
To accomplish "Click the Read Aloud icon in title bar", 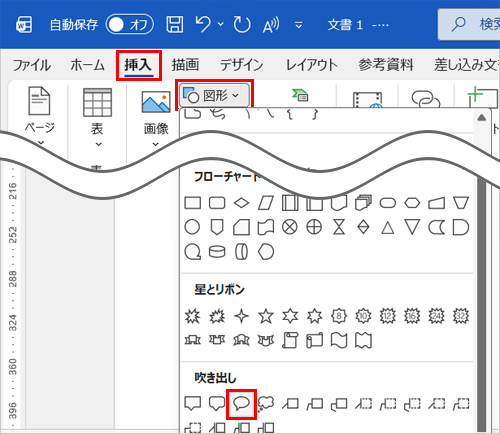I will tap(271, 25).
